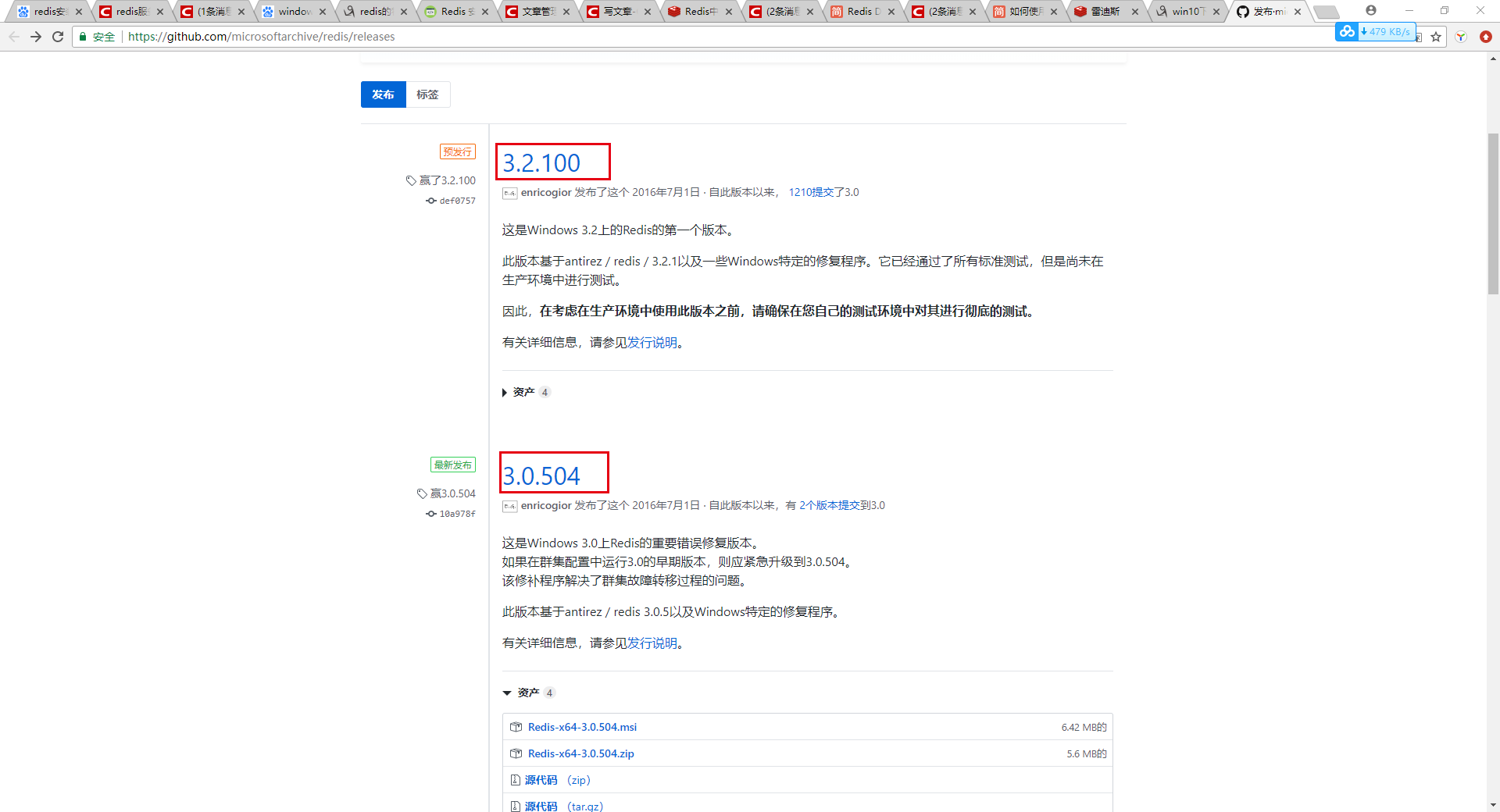Click package icon for Redis-x64-3.0.504.zip

516,753
